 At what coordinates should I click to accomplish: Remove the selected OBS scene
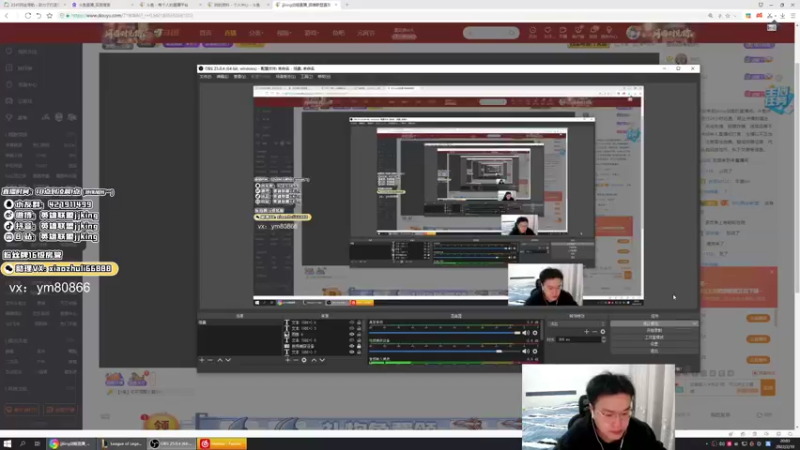coord(210,360)
